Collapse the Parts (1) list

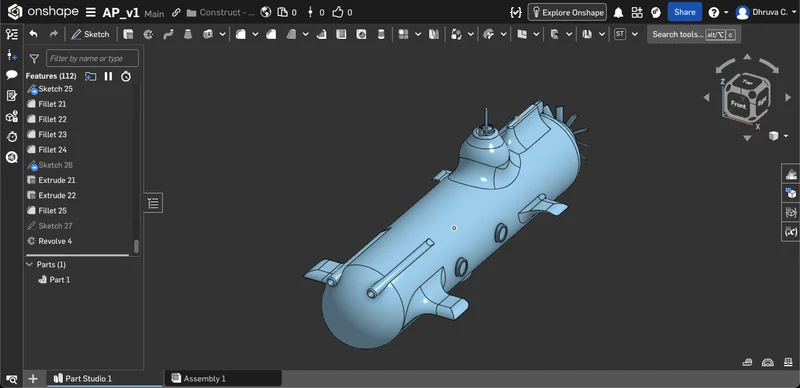pos(30,264)
